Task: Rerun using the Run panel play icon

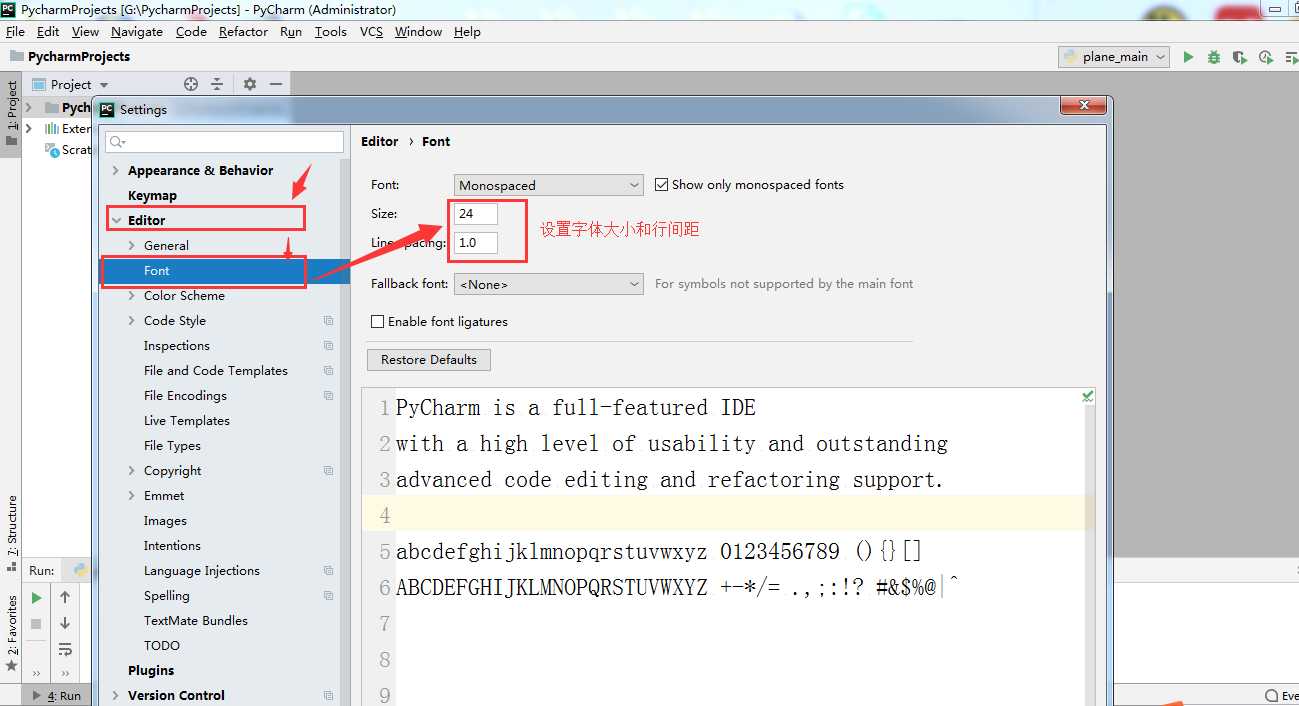Action: pos(36,598)
